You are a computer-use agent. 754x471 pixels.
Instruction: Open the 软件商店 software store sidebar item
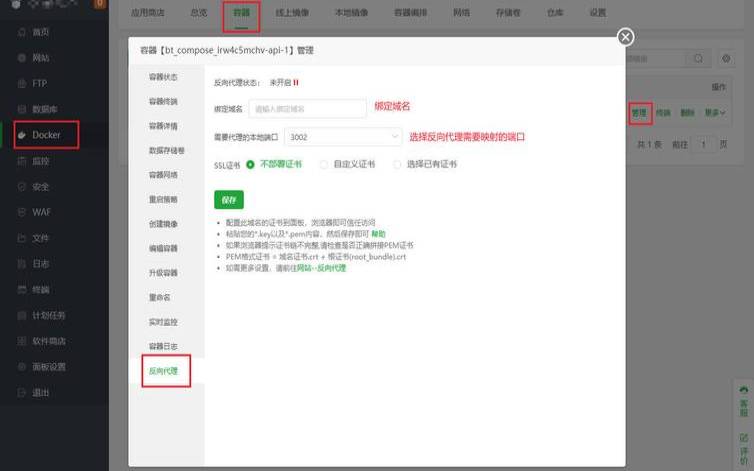(48, 341)
